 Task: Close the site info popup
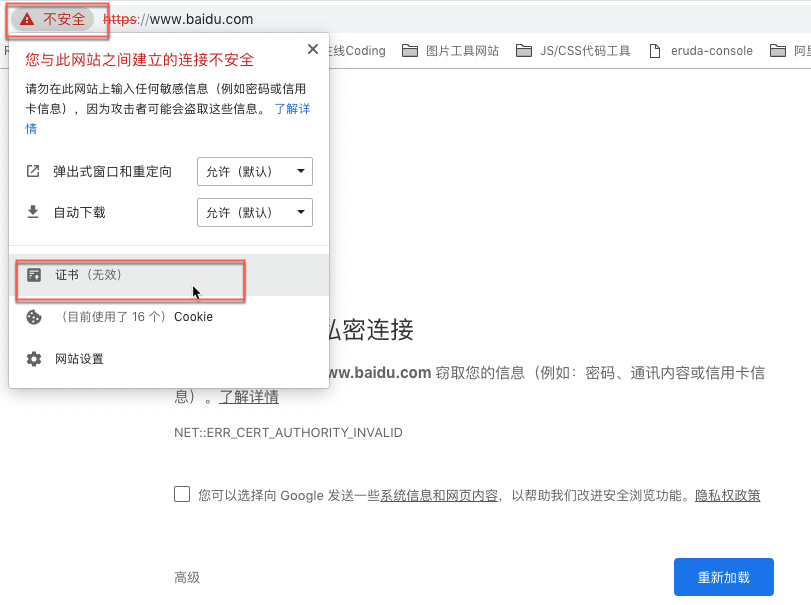[x=312, y=49]
